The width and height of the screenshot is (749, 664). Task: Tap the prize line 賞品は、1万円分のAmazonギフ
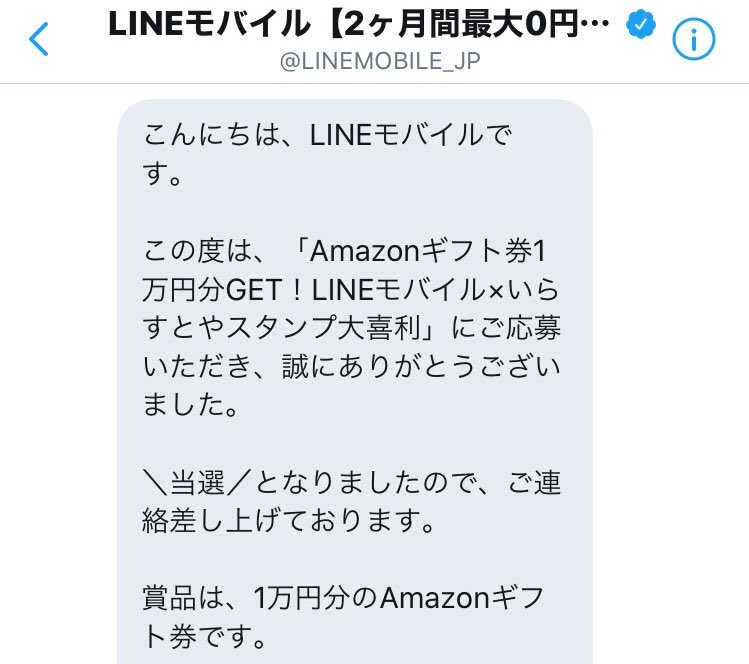[x=343, y=598]
